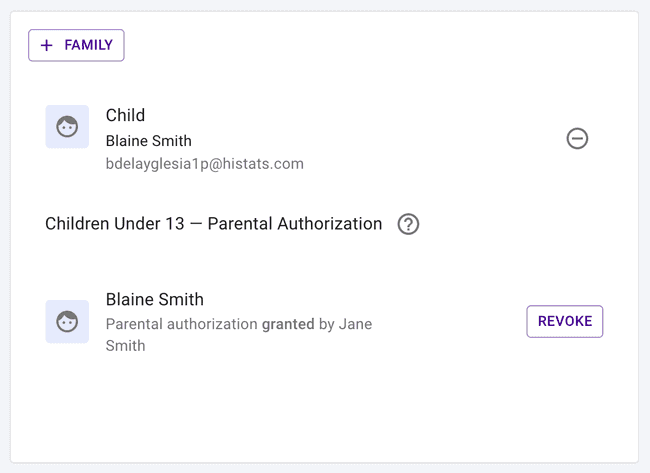Click the "Children Under 13" heading text
This screenshot has width=650, height=473.
pyautogui.click(x=115, y=224)
